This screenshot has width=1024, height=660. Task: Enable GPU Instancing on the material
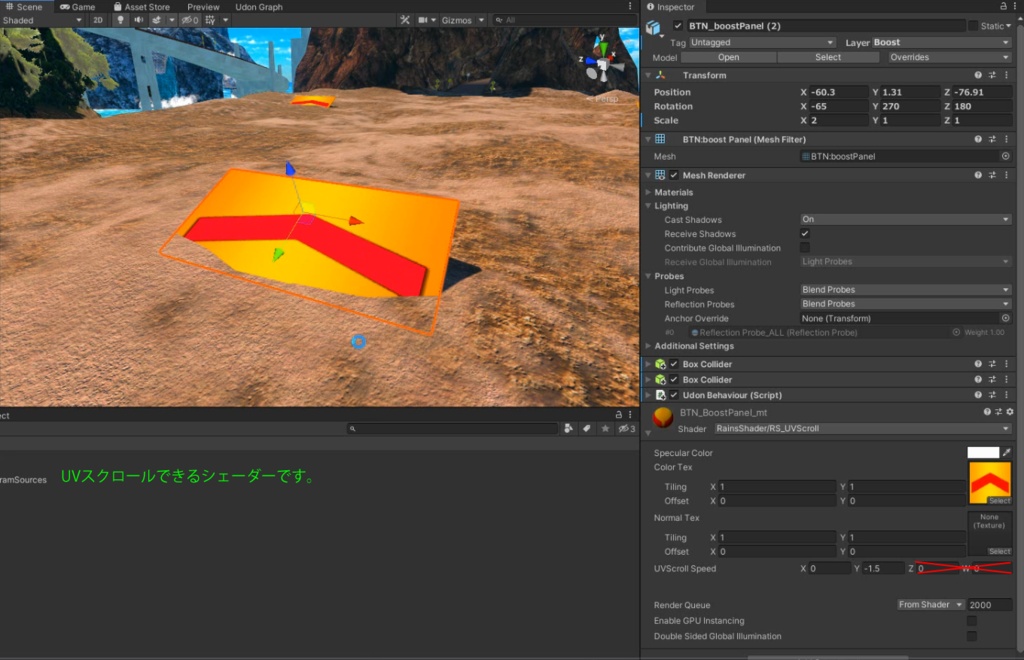[x=973, y=620]
